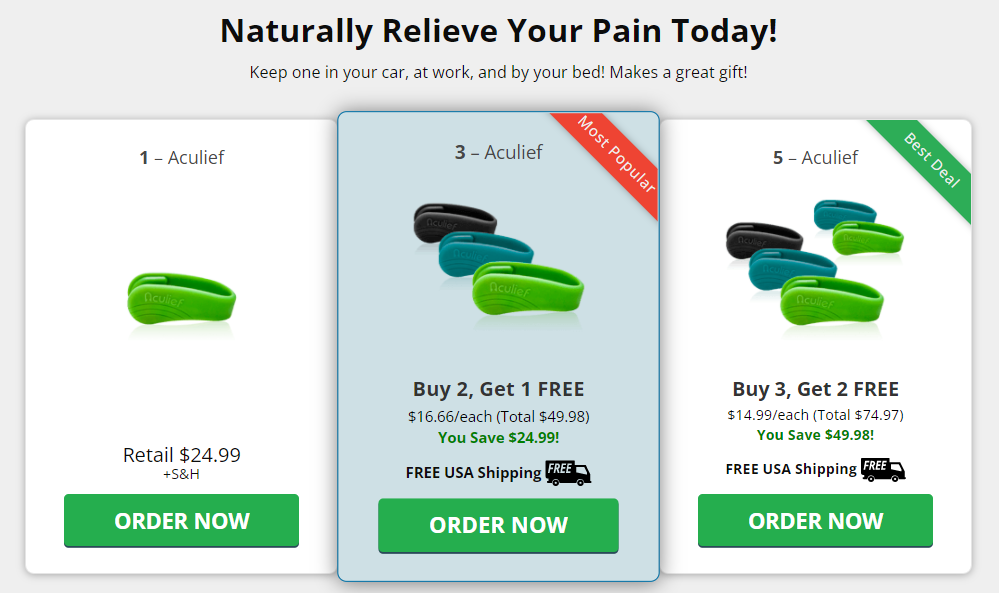Click the "3 – Aculief" title
The width and height of the screenshot is (999, 593).
[498, 152]
